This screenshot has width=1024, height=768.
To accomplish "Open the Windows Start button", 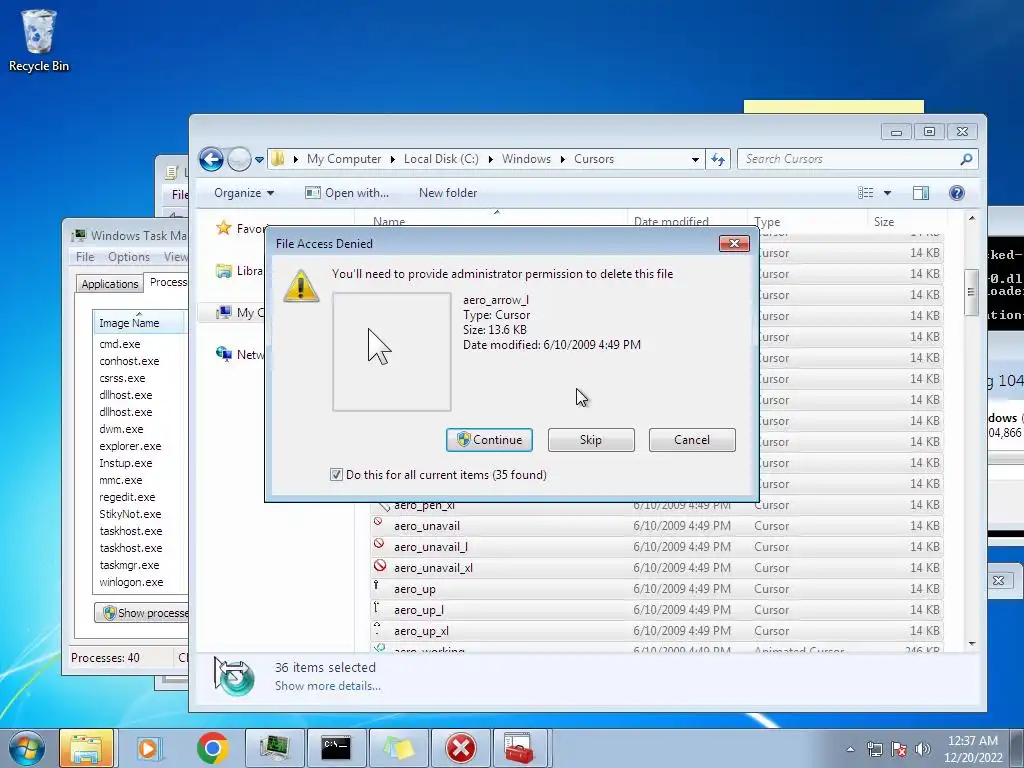I will coord(26,748).
